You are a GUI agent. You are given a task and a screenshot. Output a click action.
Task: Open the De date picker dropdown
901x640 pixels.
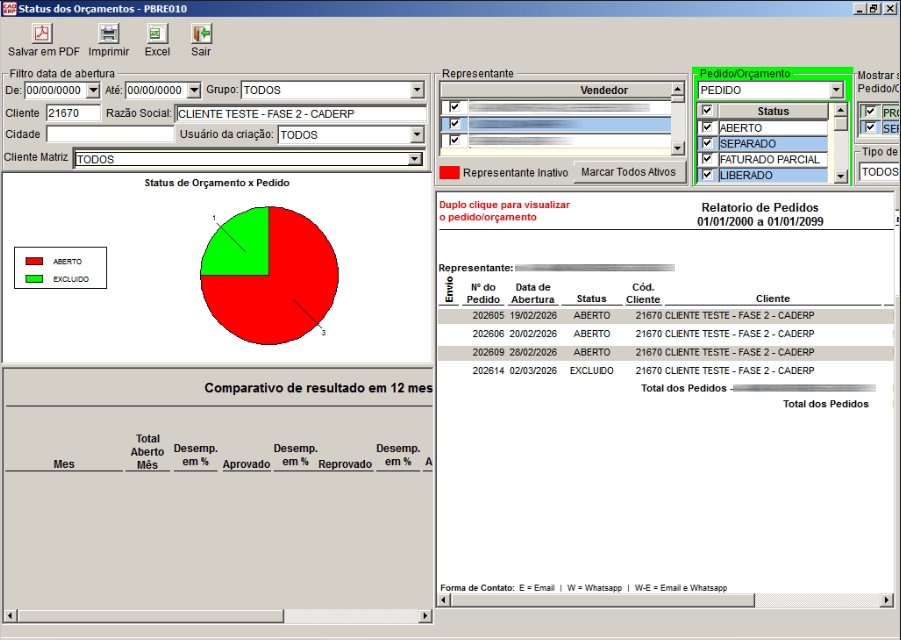[x=93, y=90]
